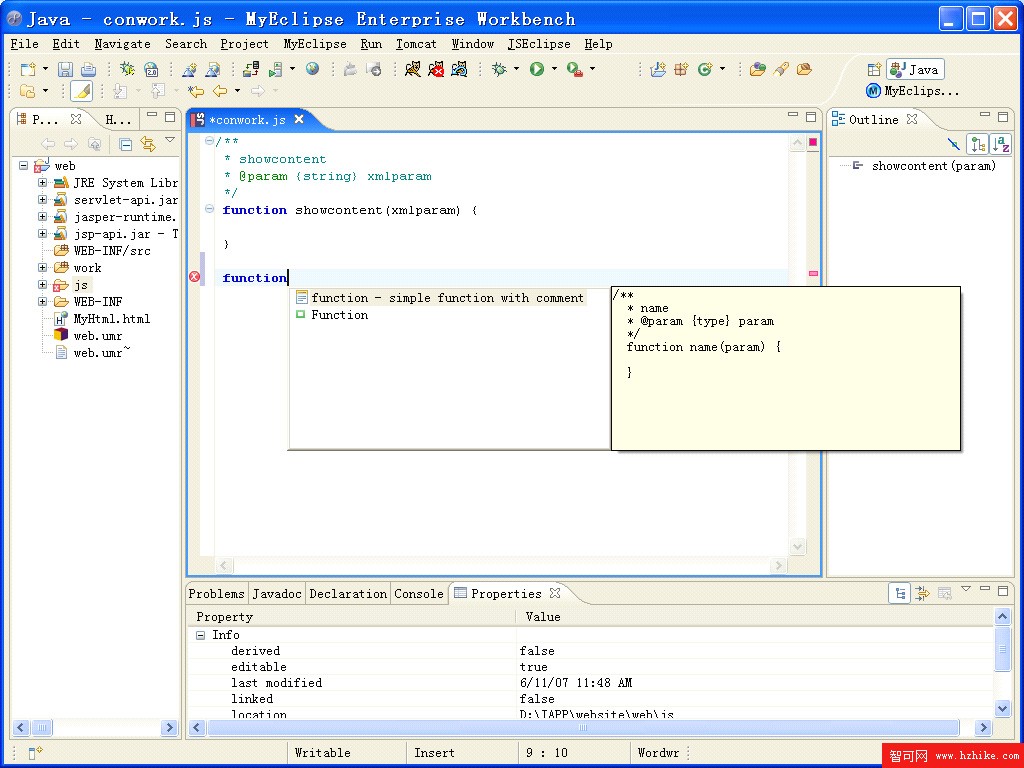The height and width of the screenshot is (768, 1024).
Task: Sort the Outline view alphabetically
Action: (1000, 144)
